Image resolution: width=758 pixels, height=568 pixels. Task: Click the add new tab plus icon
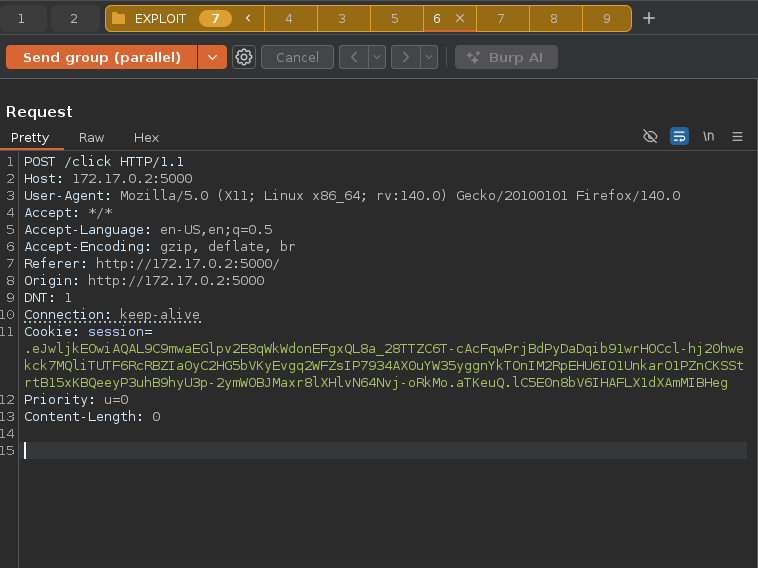pyautogui.click(x=649, y=18)
